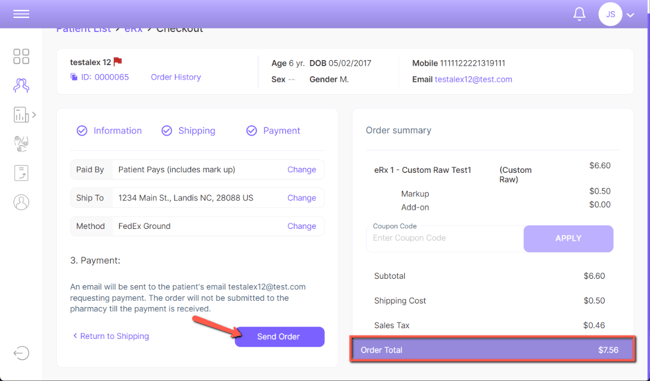
Task: Focus the Coupon Code input field
Action: click(445, 238)
